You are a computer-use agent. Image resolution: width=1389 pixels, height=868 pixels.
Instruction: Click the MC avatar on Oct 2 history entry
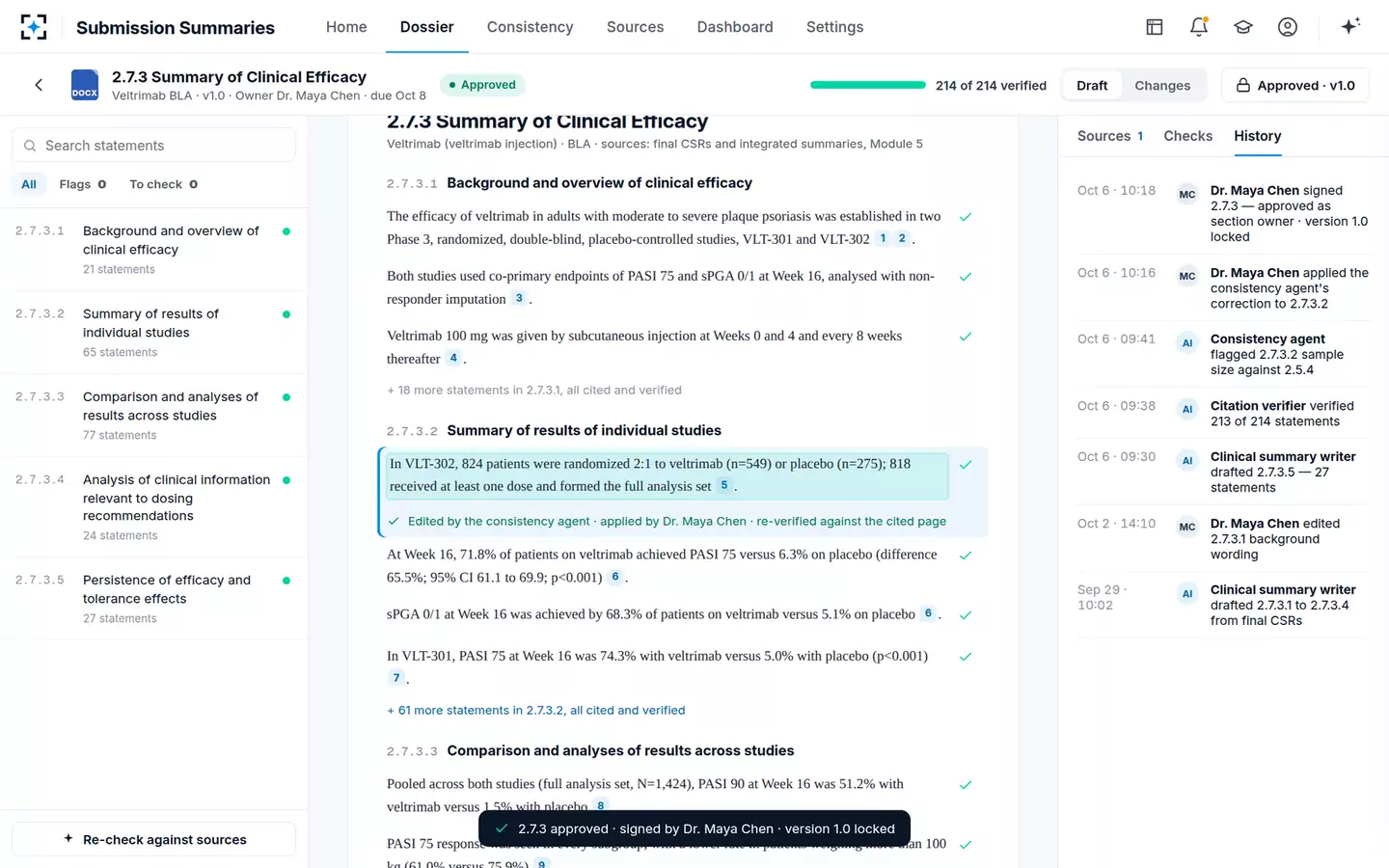tap(1187, 527)
